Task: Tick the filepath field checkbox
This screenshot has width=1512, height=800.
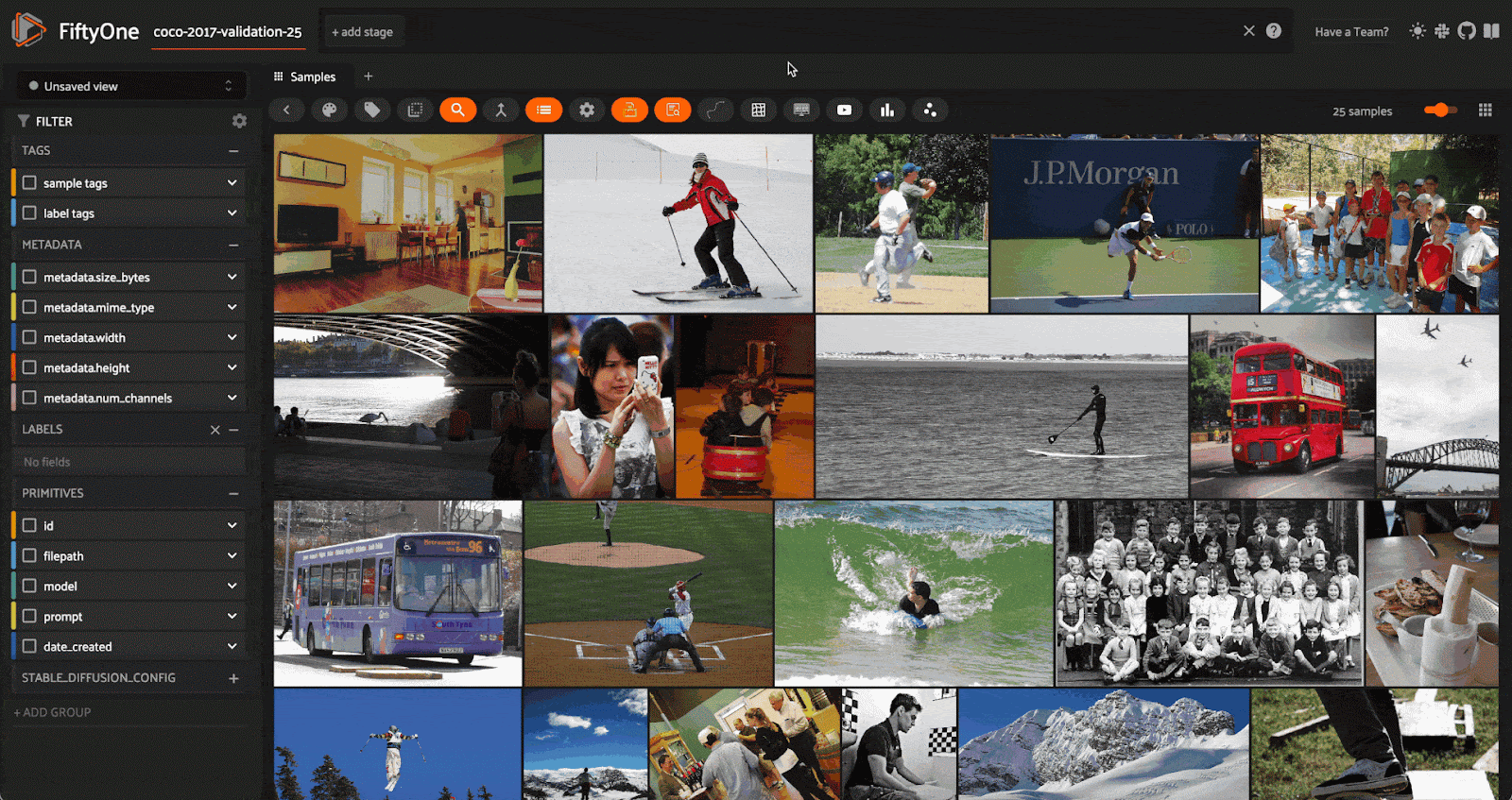Action: click(30, 556)
